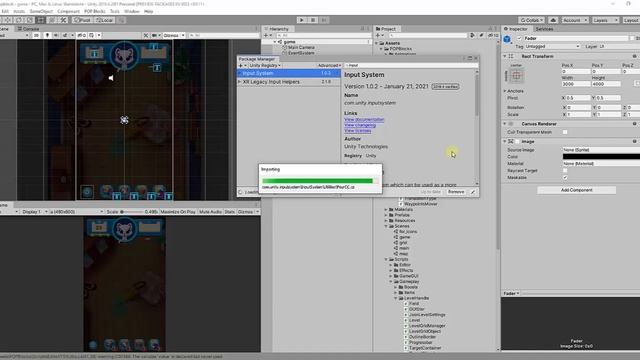This screenshot has height=360, width=640.
Task: Select Input System package row
Action: tap(289, 73)
